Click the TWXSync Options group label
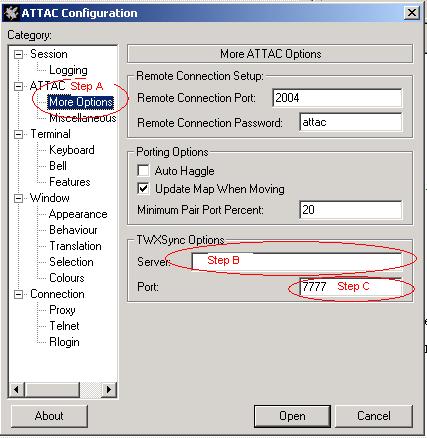This screenshot has height=438, width=427. [180, 240]
